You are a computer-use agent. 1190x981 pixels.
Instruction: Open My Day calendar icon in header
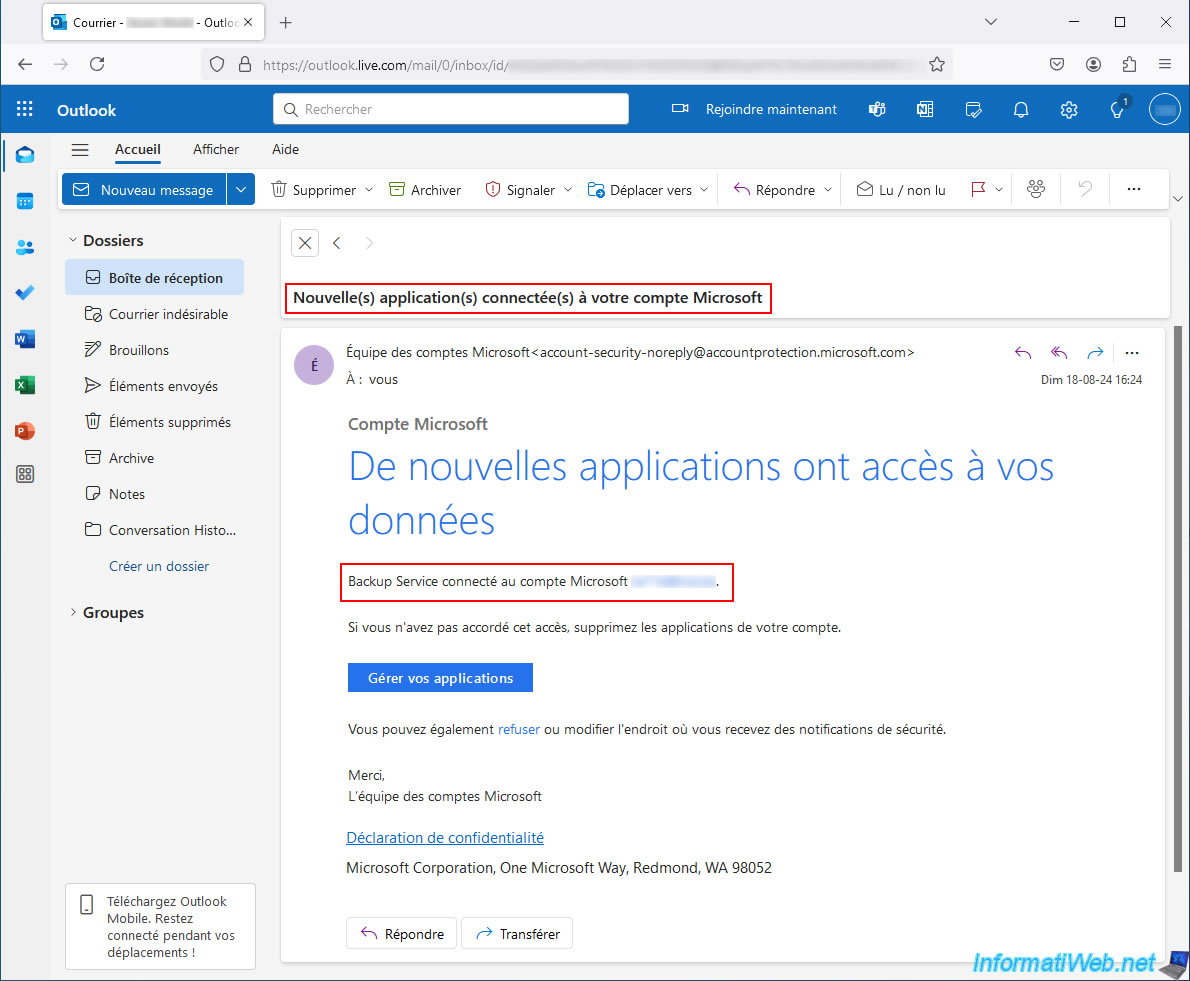[973, 109]
